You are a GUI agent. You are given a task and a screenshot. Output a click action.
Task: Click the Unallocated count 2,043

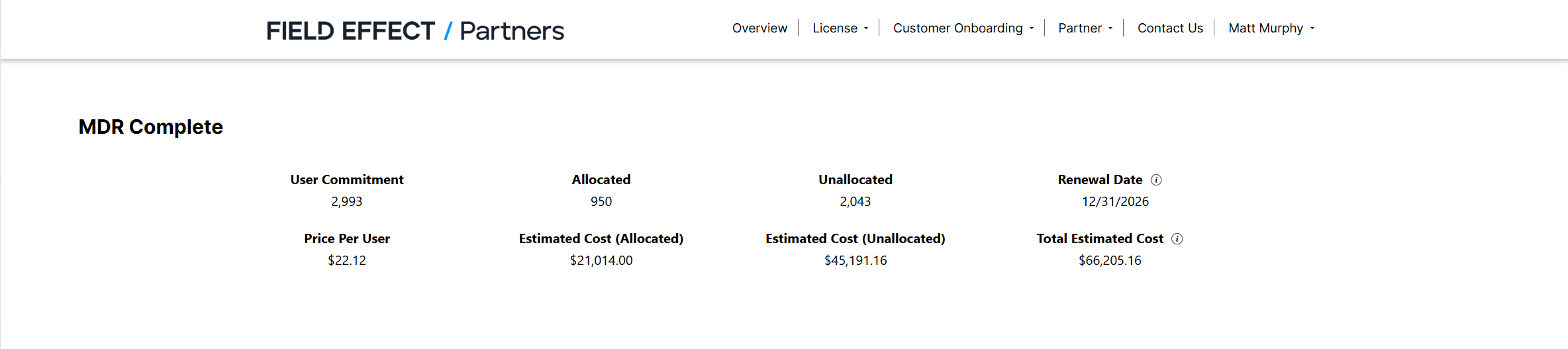(x=856, y=201)
